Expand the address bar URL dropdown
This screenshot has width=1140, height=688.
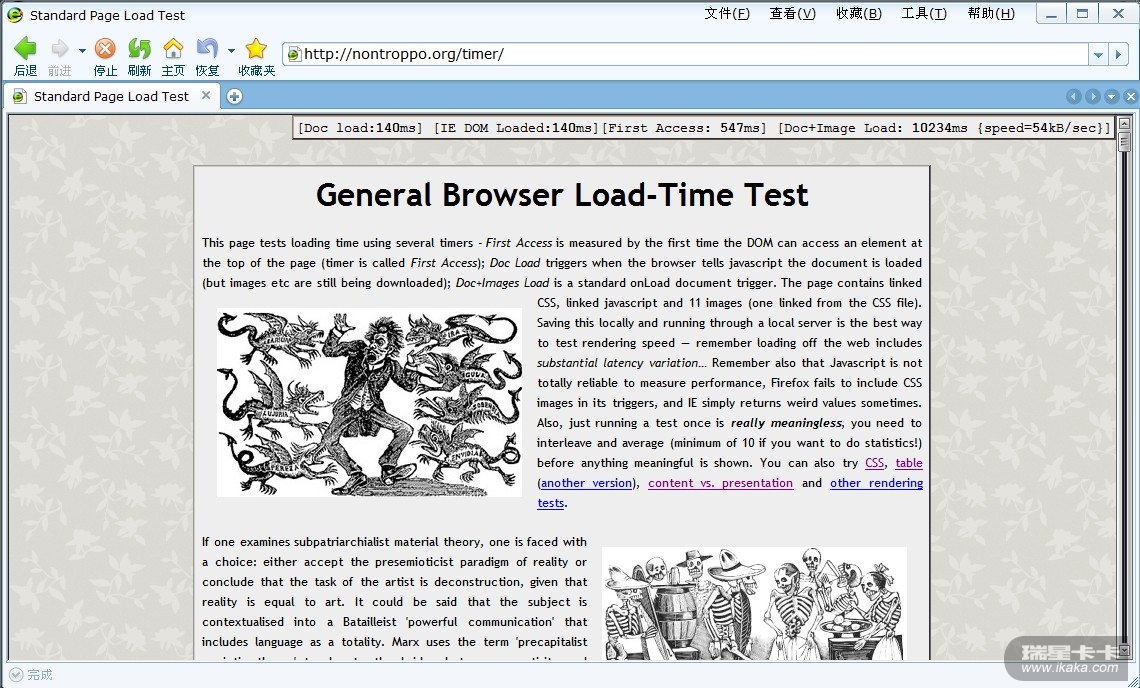pyautogui.click(x=1098, y=54)
